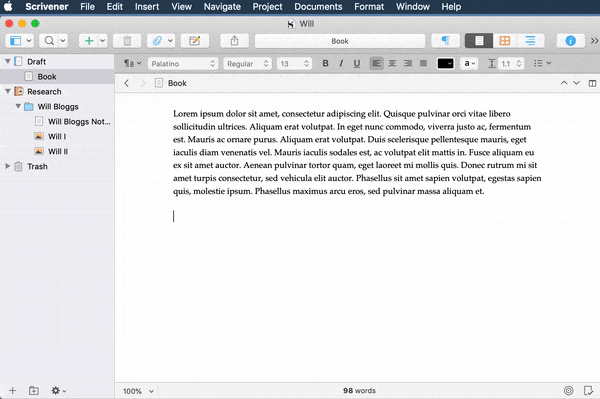Go back in editor history
This screenshot has height=399, width=600.
click(x=127, y=83)
